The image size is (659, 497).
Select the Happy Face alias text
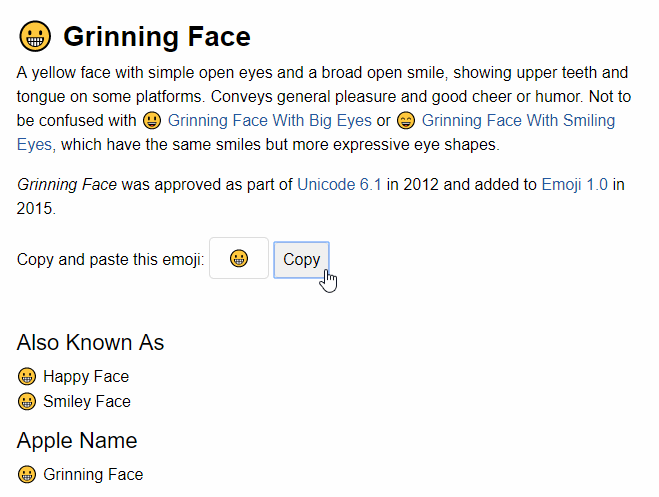pos(86,377)
